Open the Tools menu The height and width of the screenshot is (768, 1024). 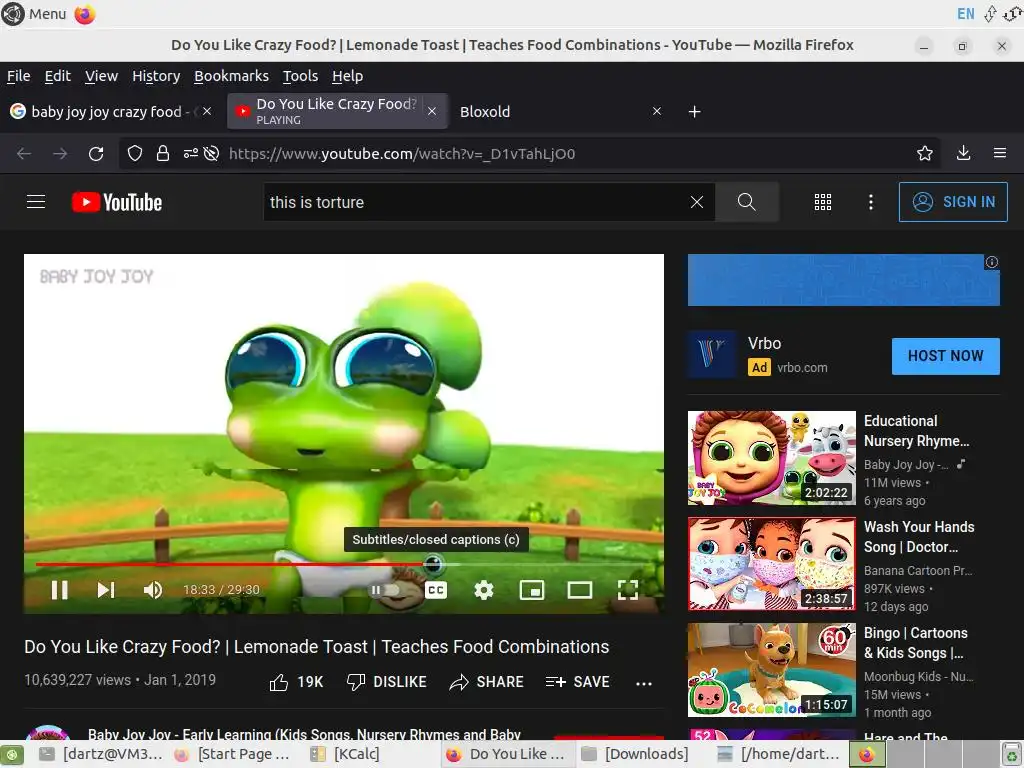(300, 76)
